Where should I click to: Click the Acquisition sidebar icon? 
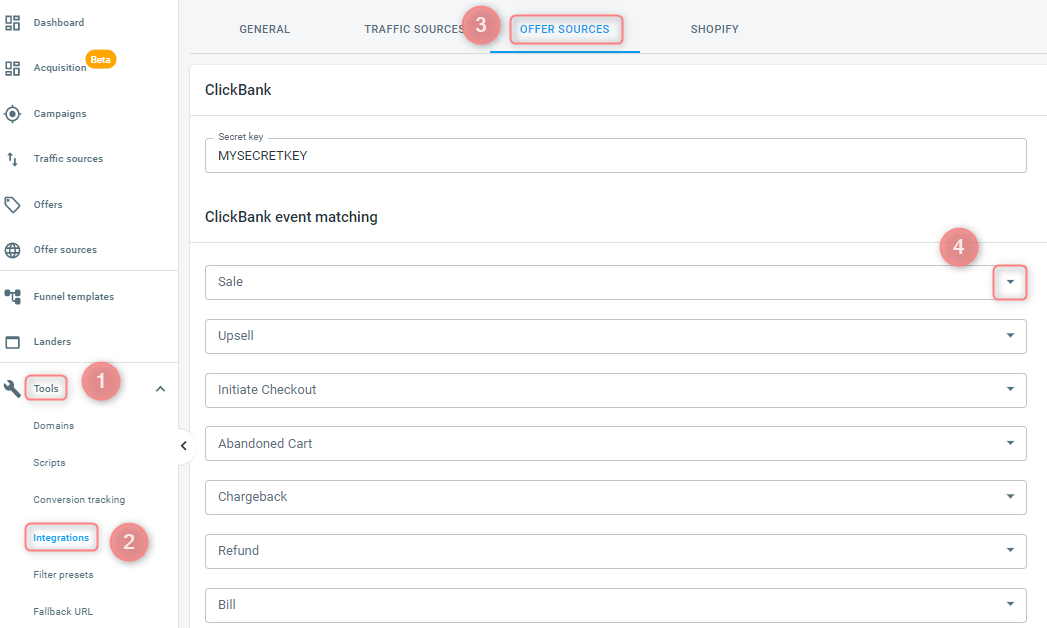[x=12, y=68]
